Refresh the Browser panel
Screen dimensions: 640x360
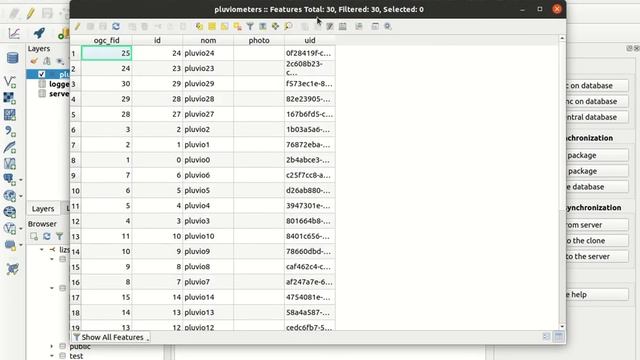click(x=47, y=236)
